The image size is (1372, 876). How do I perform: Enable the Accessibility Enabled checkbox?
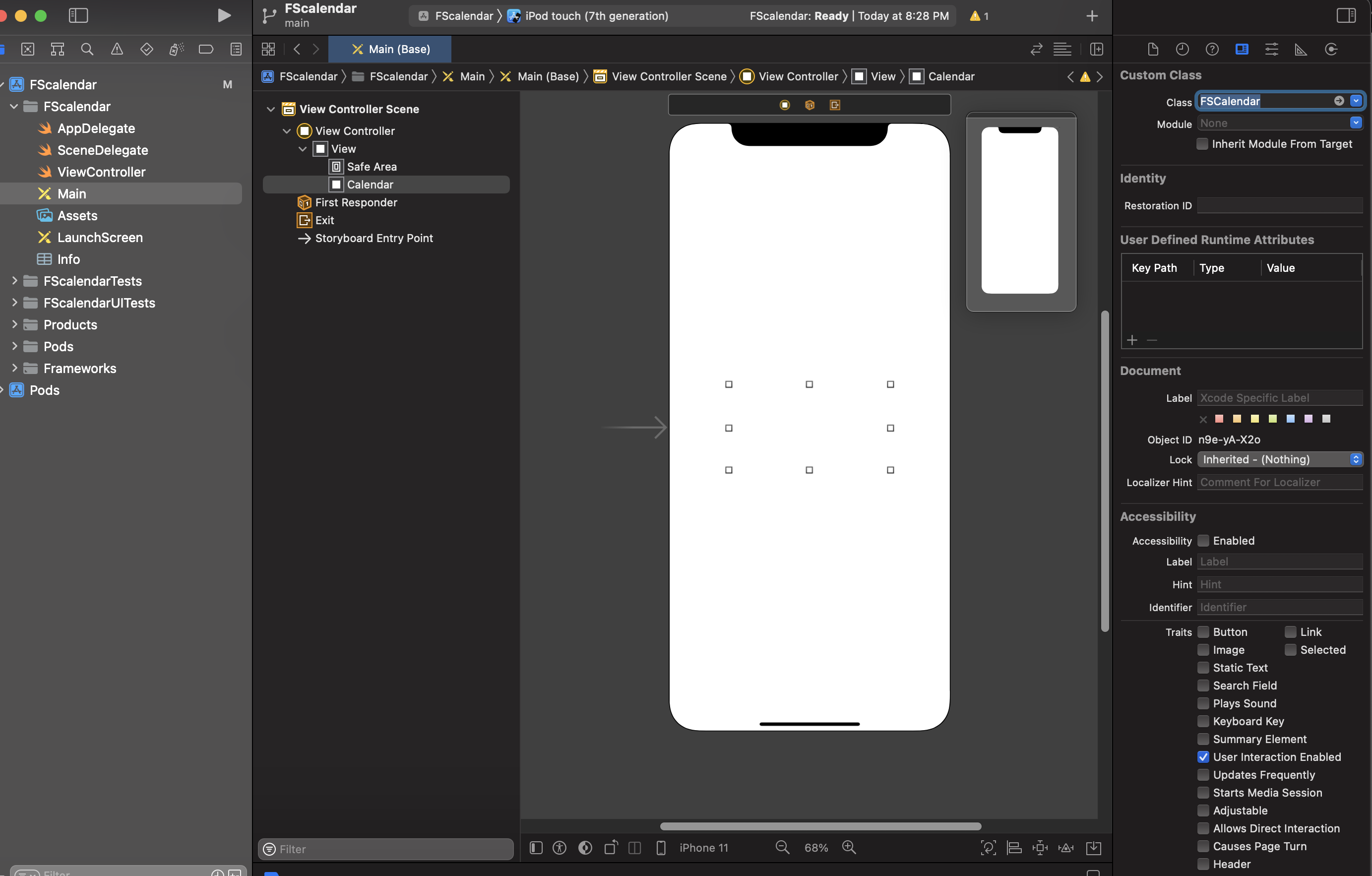(1203, 540)
